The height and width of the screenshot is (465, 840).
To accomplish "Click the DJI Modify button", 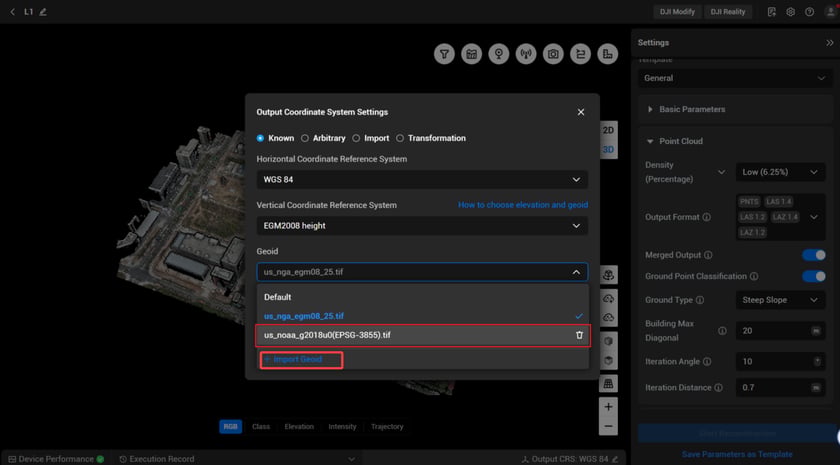I will (x=677, y=12).
